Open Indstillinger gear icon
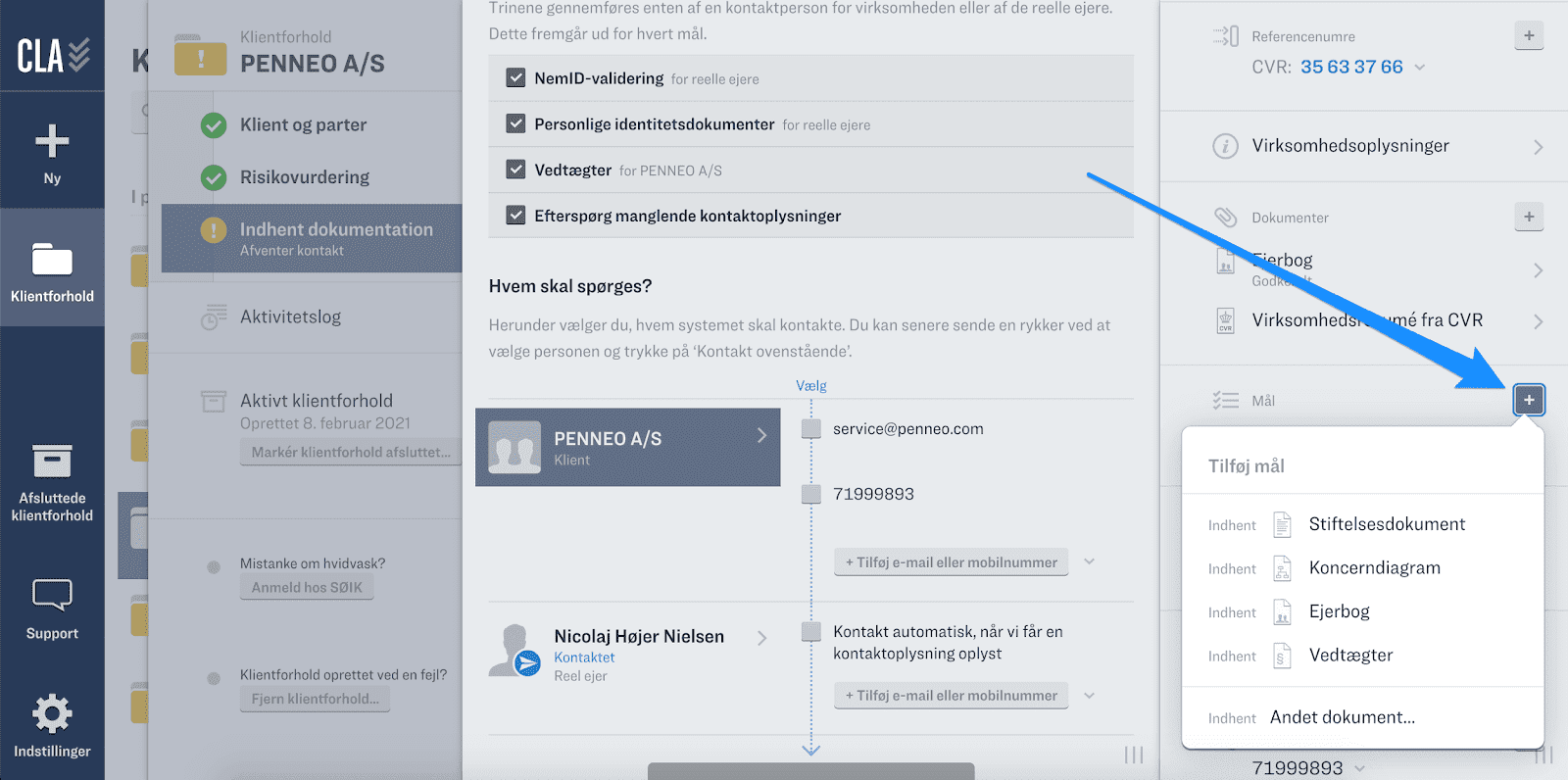 pos(52,713)
